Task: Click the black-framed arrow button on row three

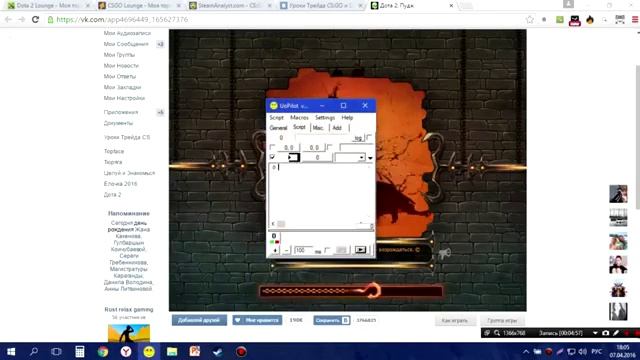Action: [x=294, y=158]
